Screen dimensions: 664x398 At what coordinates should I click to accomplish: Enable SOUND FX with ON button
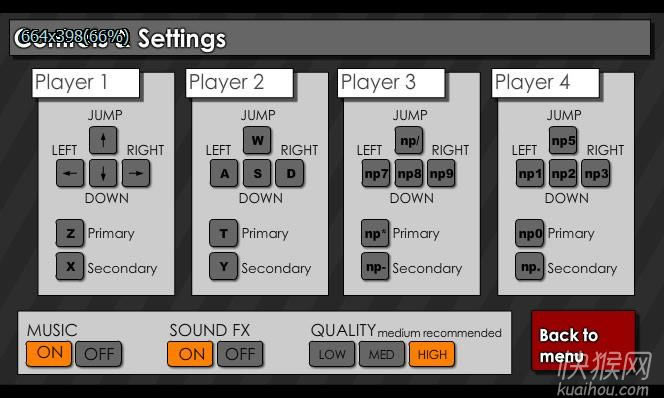tap(190, 354)
